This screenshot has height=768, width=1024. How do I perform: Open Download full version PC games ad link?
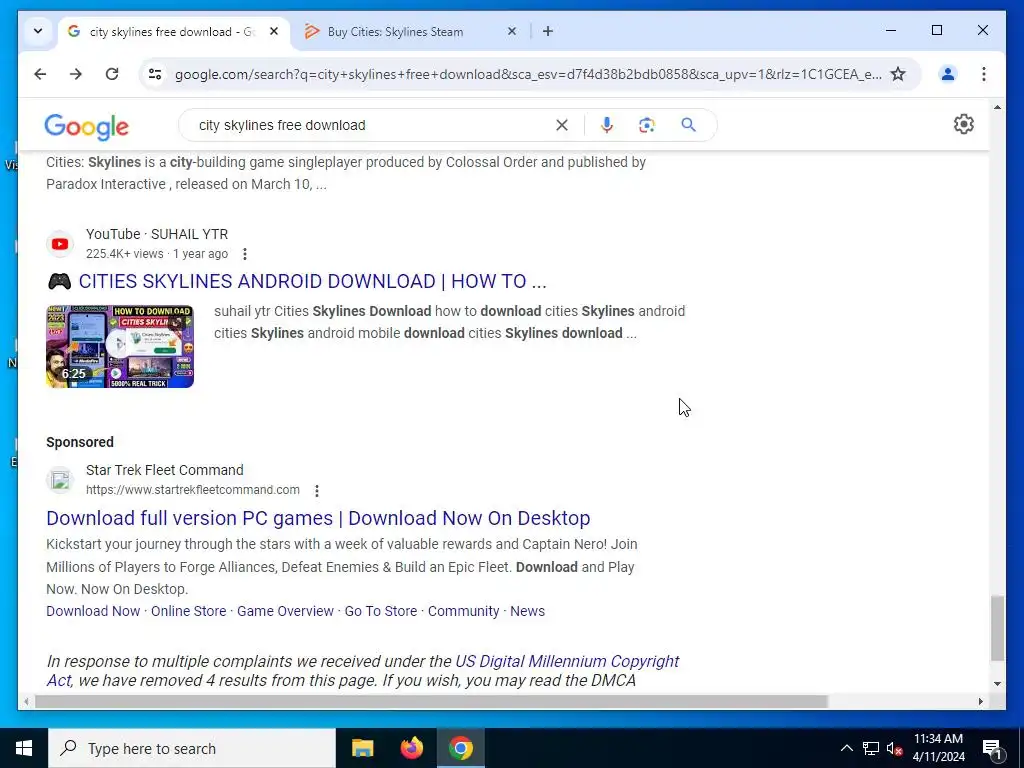[318, 518]
